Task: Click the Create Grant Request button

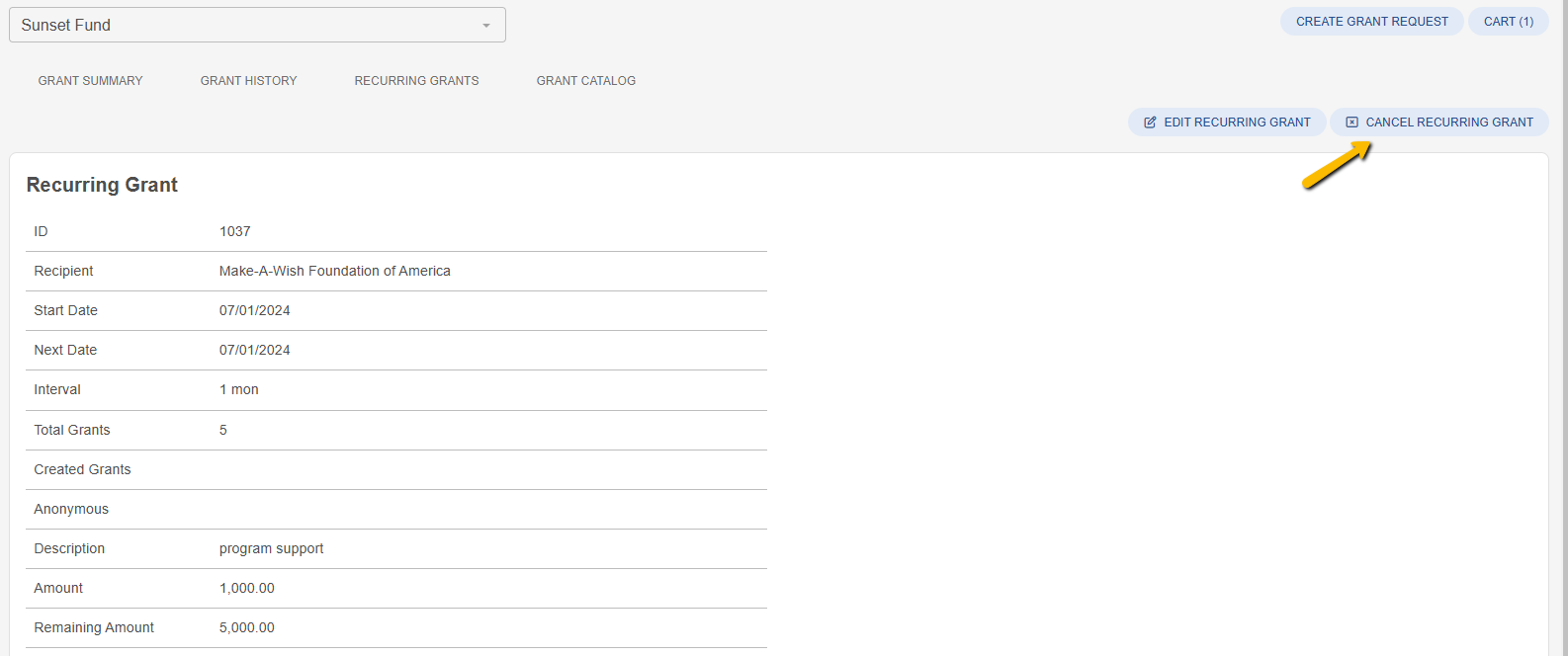Action: tap(1372, 22)
